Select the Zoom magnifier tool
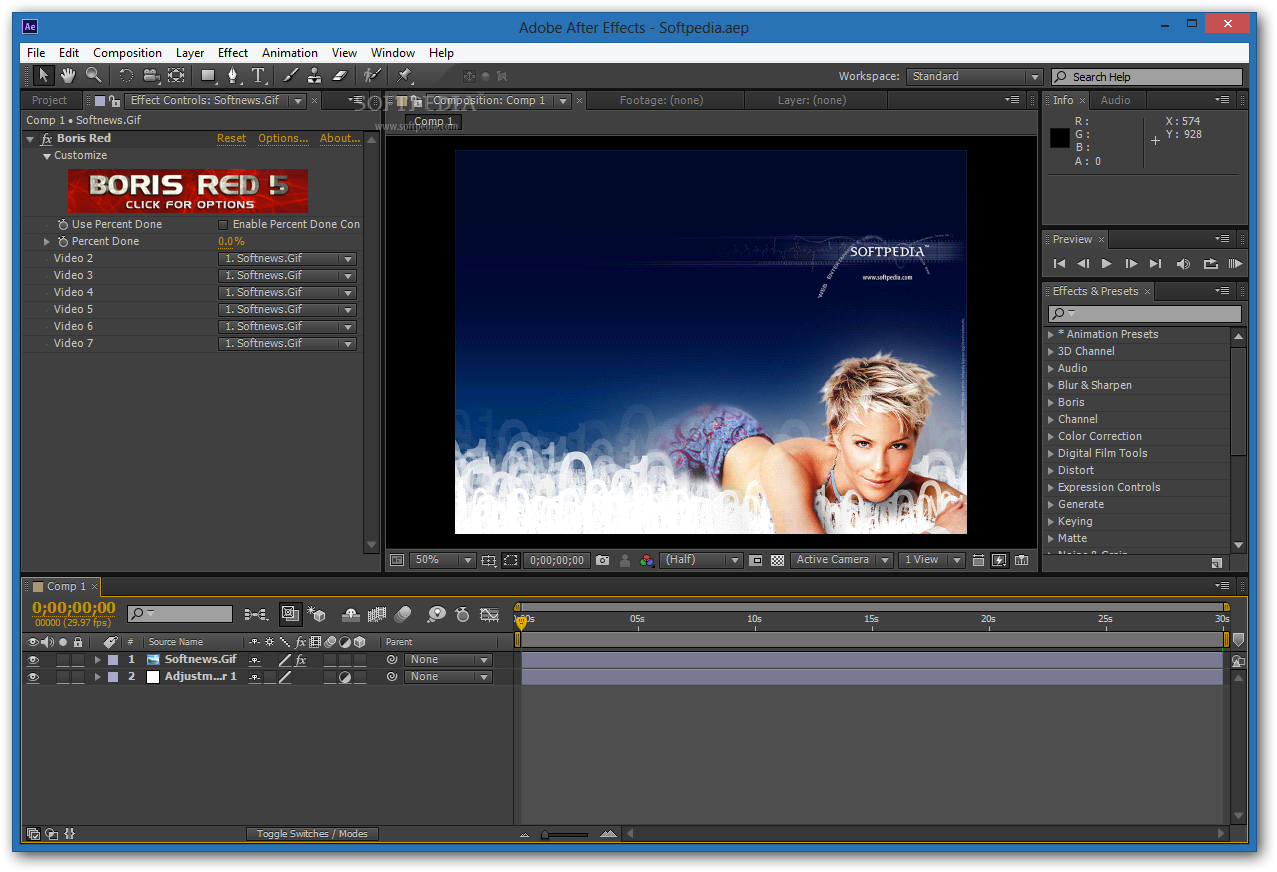Image resolution: width=1277 pixels, height=872 pixels. (x=93, y=75)
